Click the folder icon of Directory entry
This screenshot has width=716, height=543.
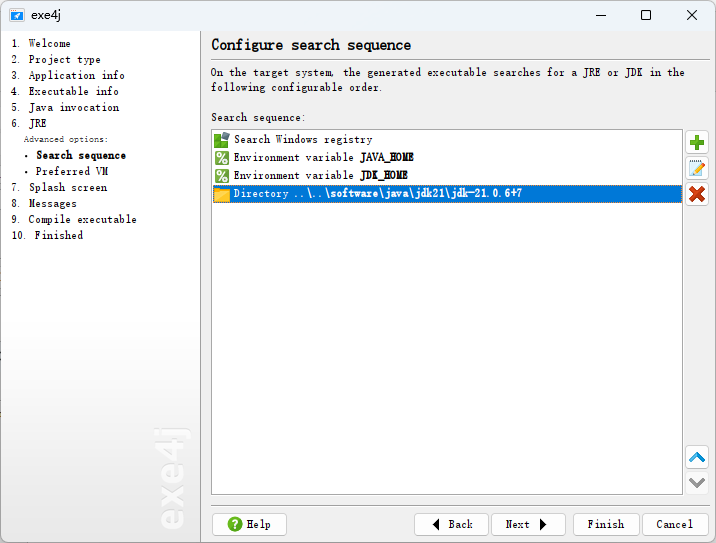coord(222,194)
